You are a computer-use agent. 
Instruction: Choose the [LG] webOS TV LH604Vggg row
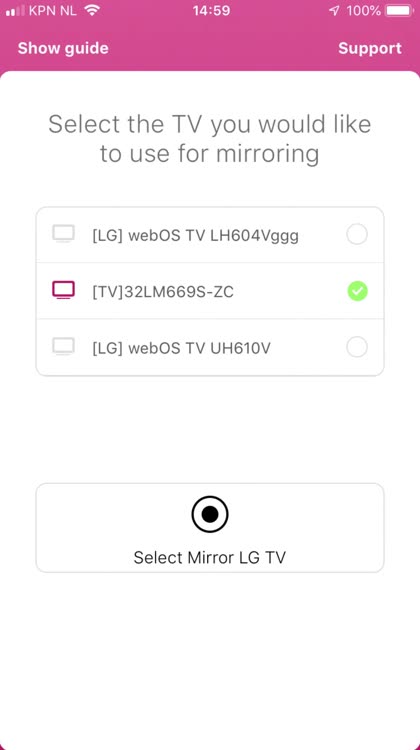pos(210,235)
